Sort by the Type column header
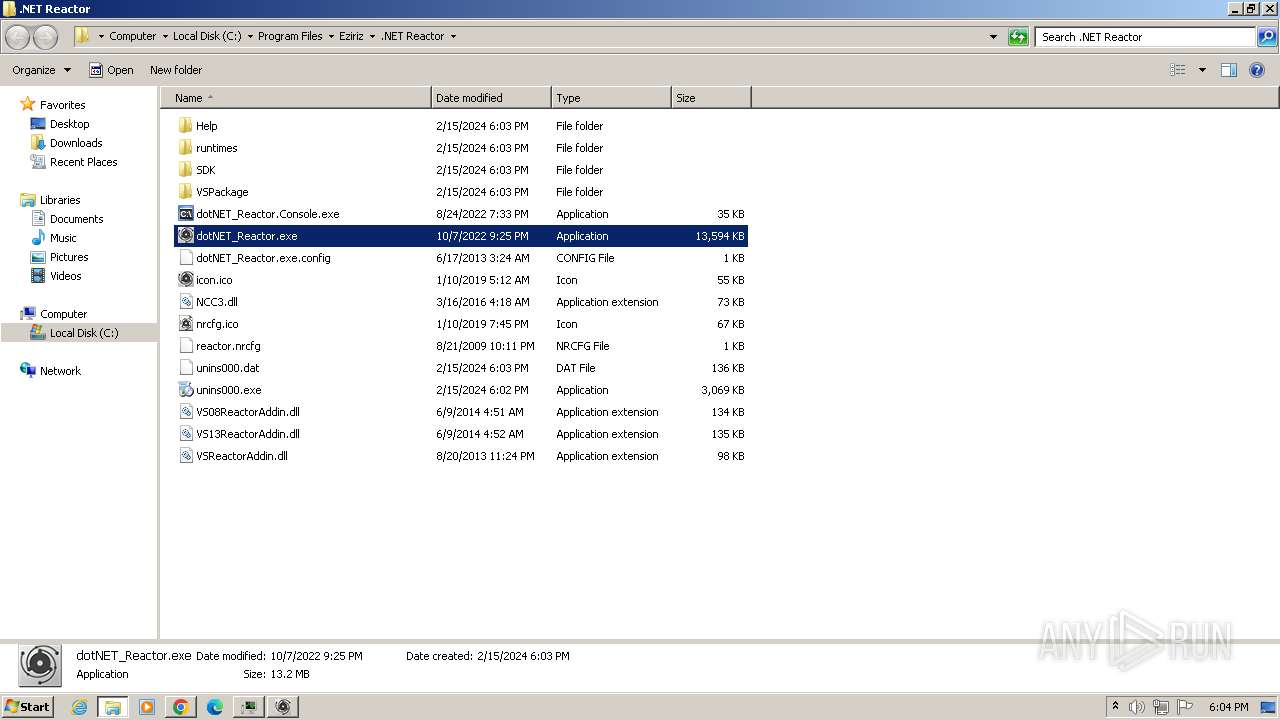 [611, 98]
